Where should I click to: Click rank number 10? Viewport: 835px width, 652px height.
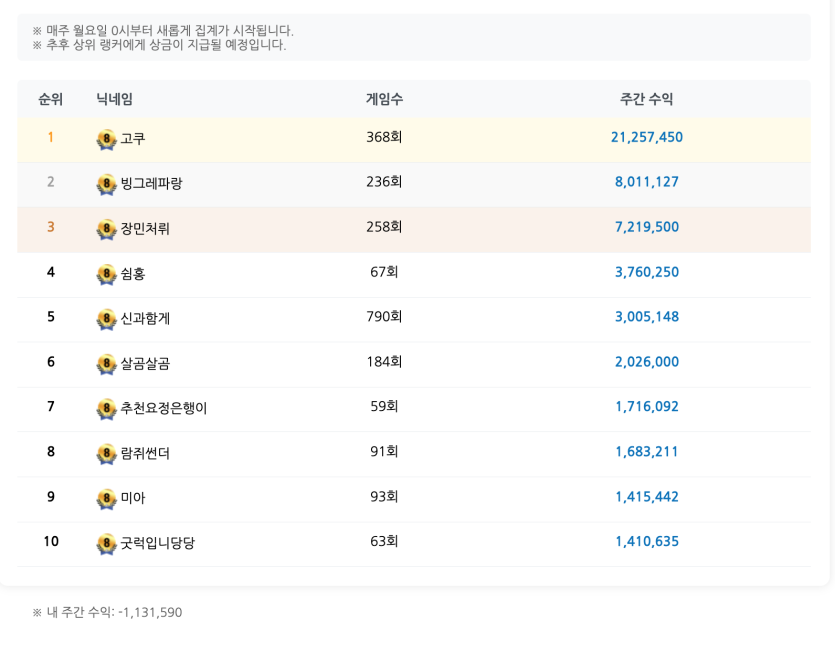coord(51,542)
